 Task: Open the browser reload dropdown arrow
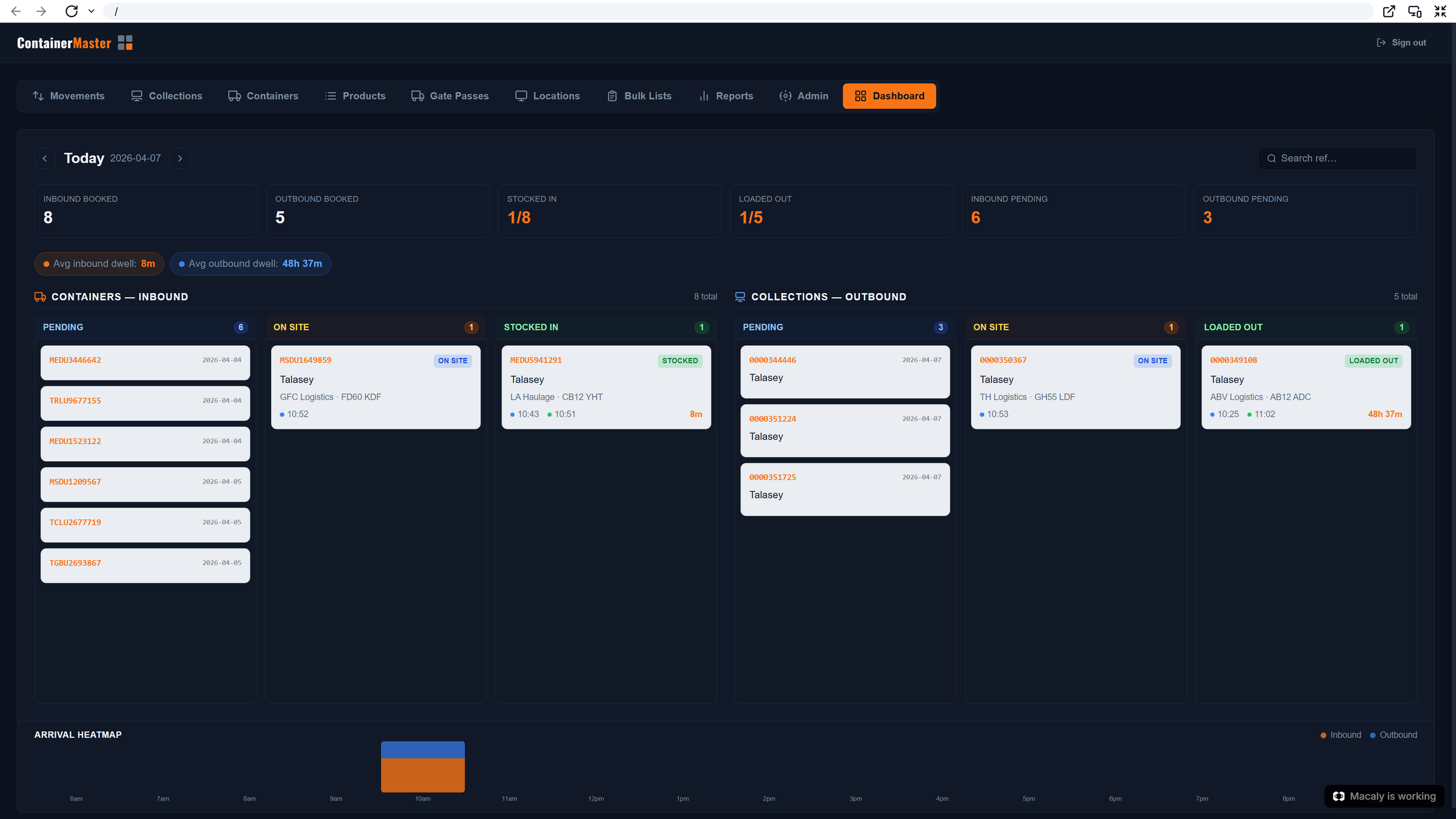92,11
